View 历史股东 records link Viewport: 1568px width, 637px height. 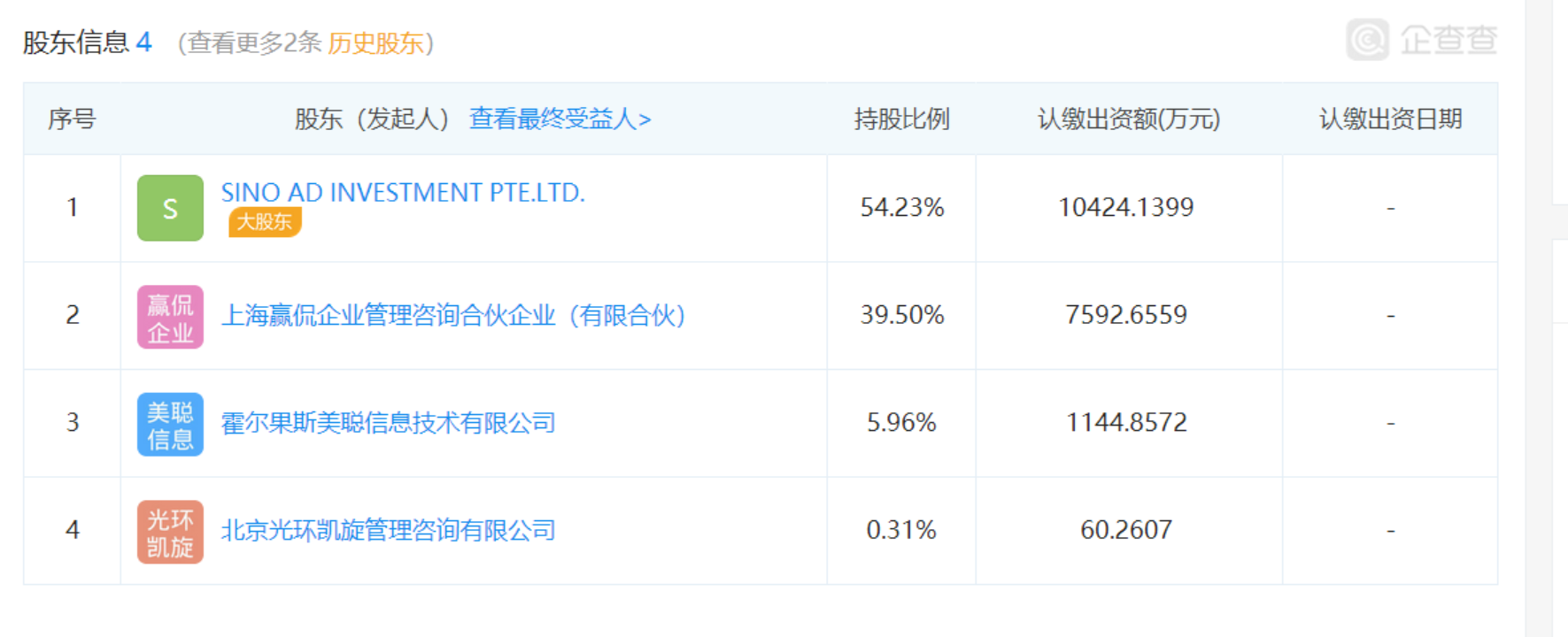click(375, 42)
